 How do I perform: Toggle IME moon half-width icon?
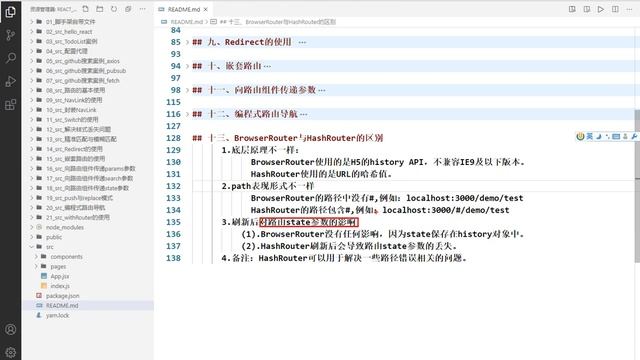[x=598, y=136]
